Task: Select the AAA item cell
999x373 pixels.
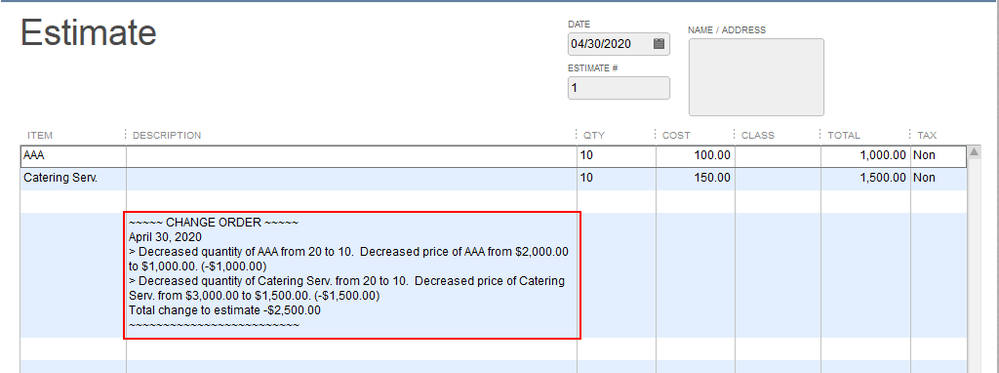Action: (73, 156)
